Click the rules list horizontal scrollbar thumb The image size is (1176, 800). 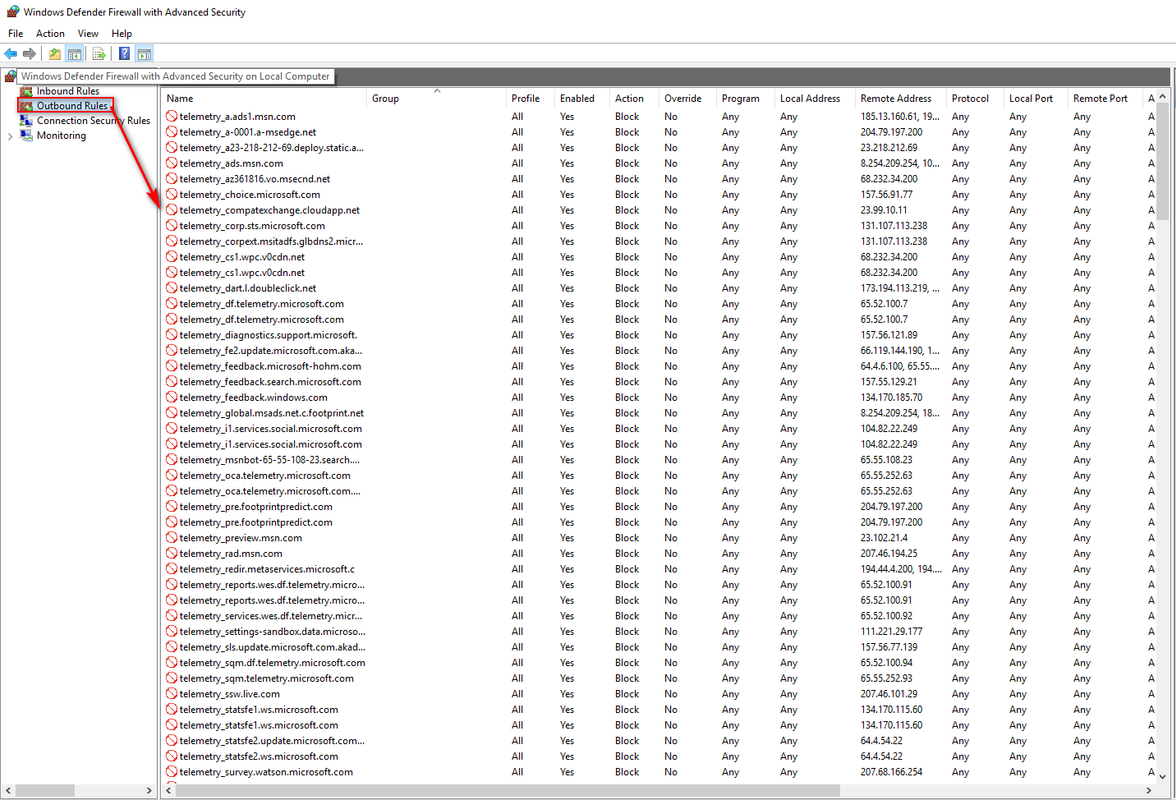point(508,790)
